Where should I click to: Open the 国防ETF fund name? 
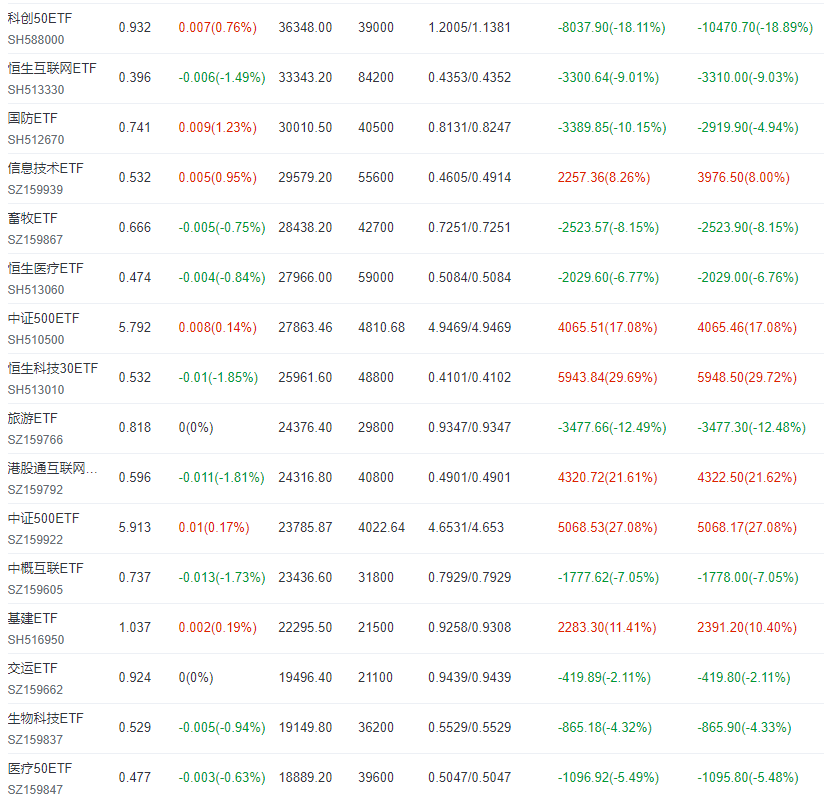pos(33,118)
